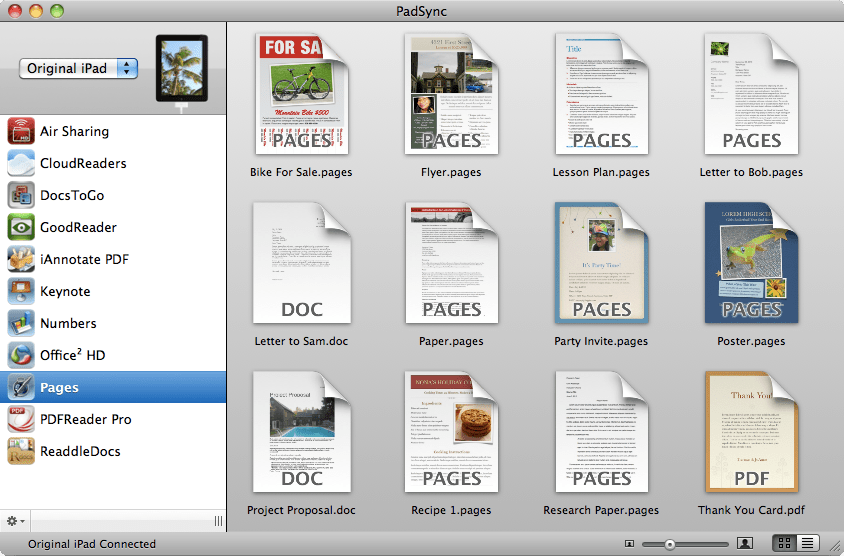Click the PDFReader Pro app icon

coord(21,419)
